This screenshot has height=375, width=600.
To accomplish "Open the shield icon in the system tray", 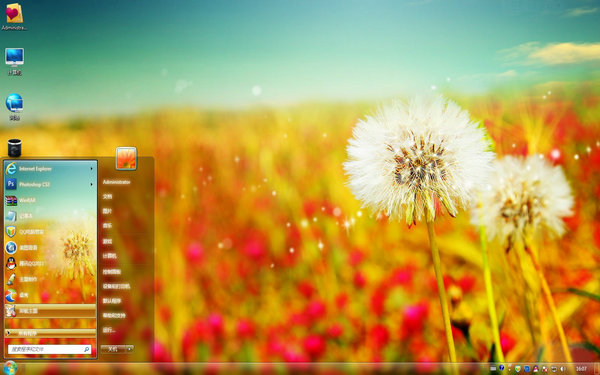I will [x=518, y=369].
